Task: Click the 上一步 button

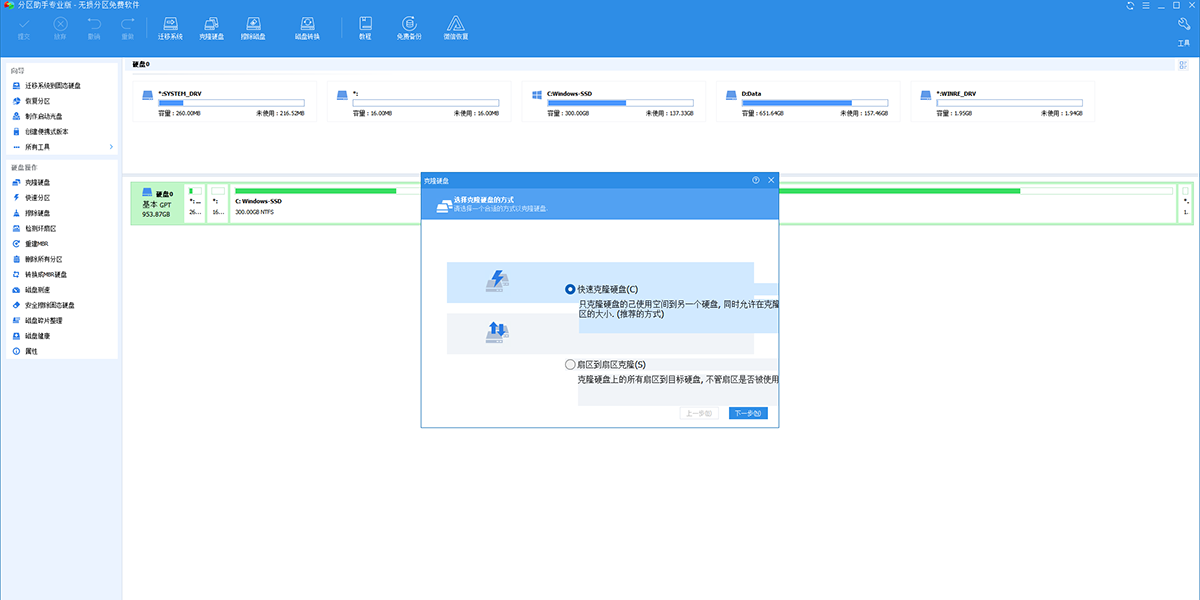Action: click(x=699, y=413)
